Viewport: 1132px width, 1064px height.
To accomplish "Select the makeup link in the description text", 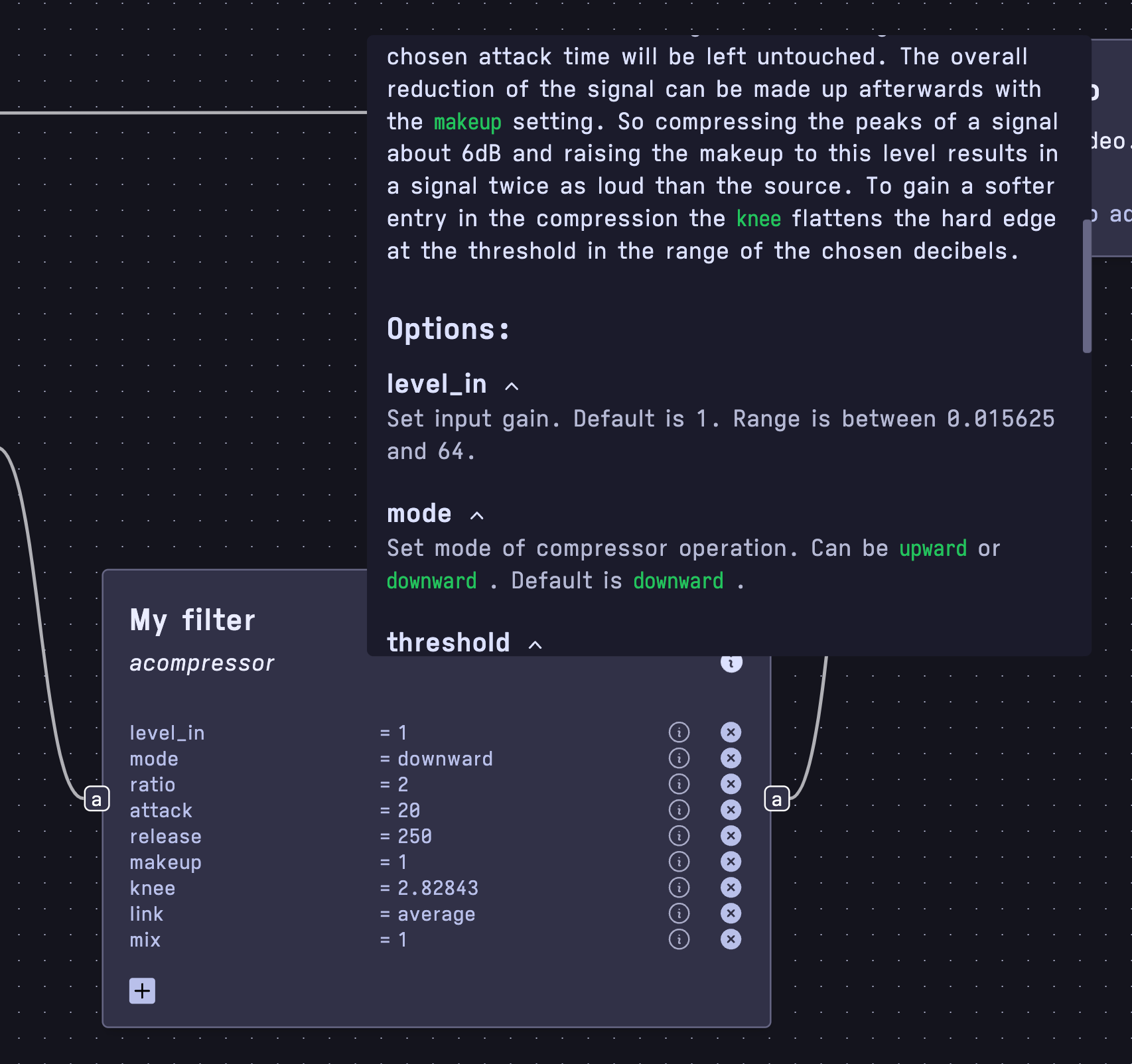I will click(467, 122).
